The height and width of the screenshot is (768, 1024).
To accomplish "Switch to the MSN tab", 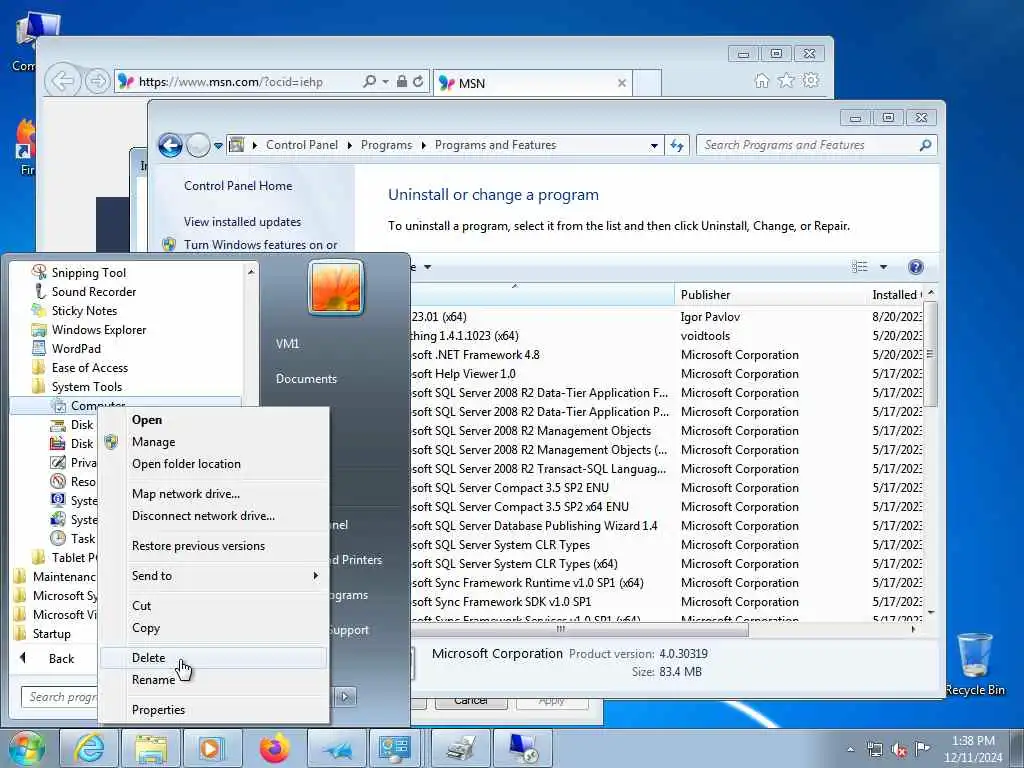I will 532,83.
